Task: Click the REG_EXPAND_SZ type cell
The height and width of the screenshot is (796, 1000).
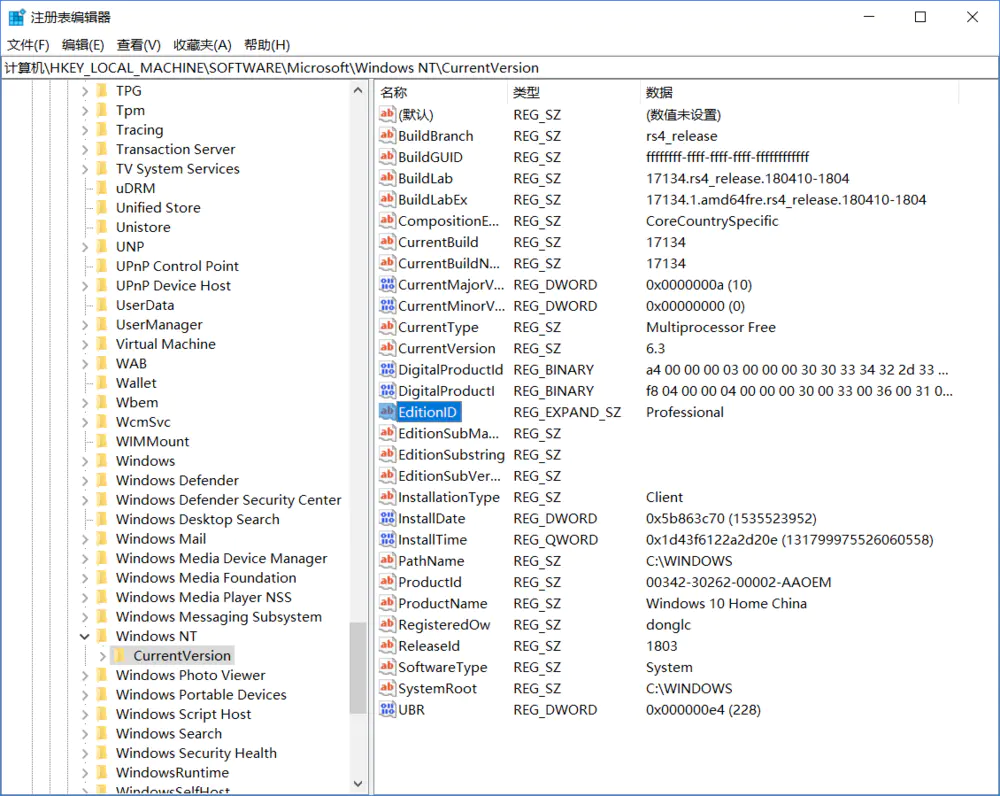Action: (567, 412)
